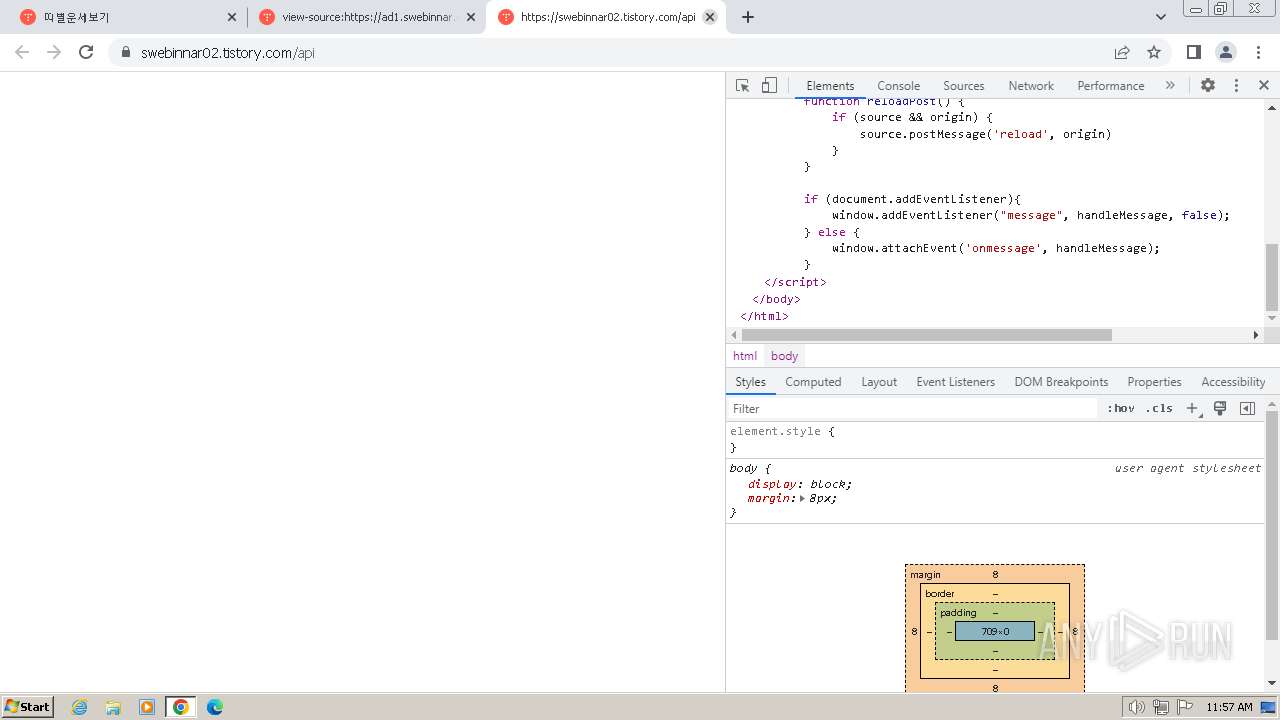Toggle the browser side panel icon
This screenshot has height=720, width=1280.
1193,52
